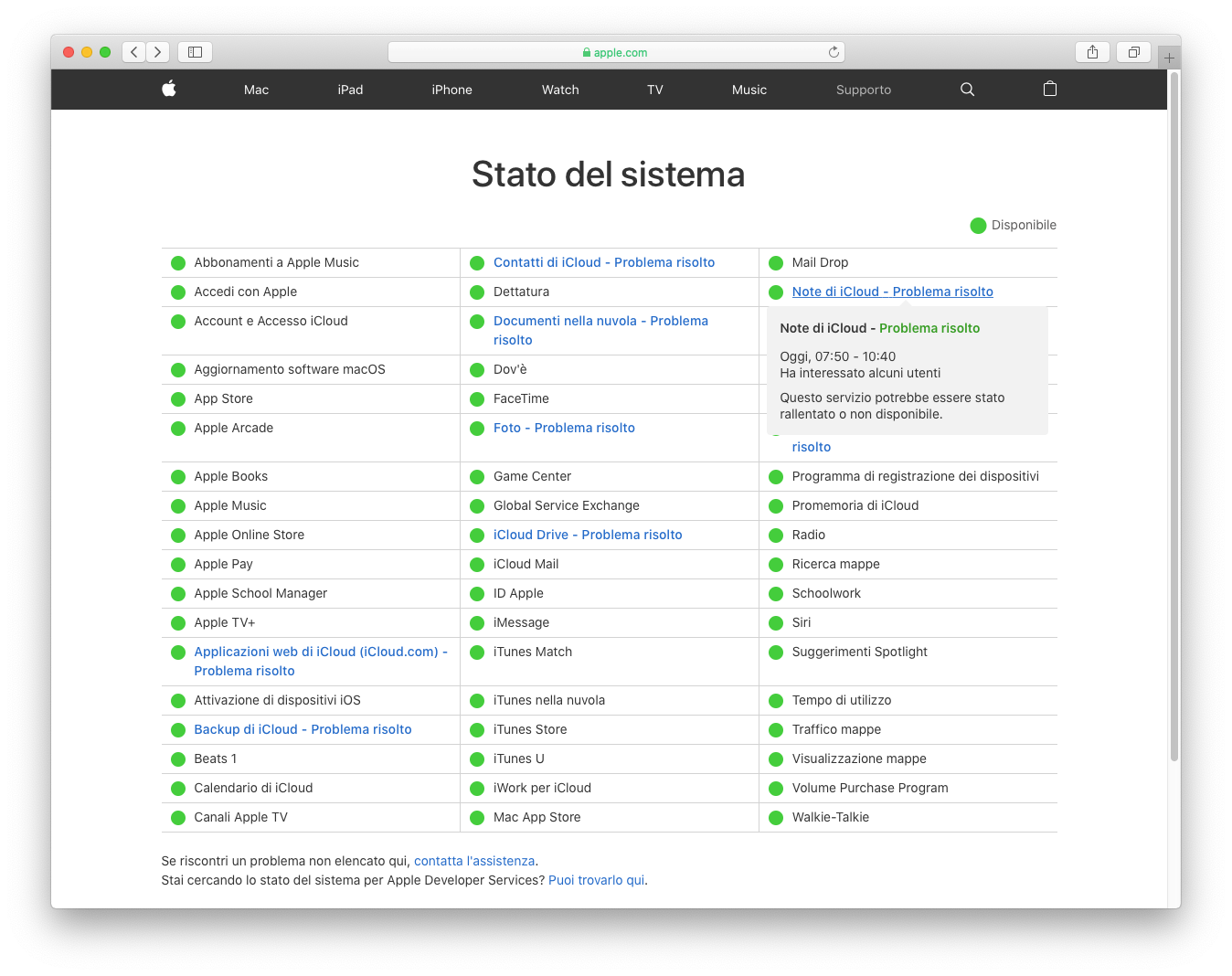Reload the page with refresh icon
1232x976 pixels.
tap(834, 52)
